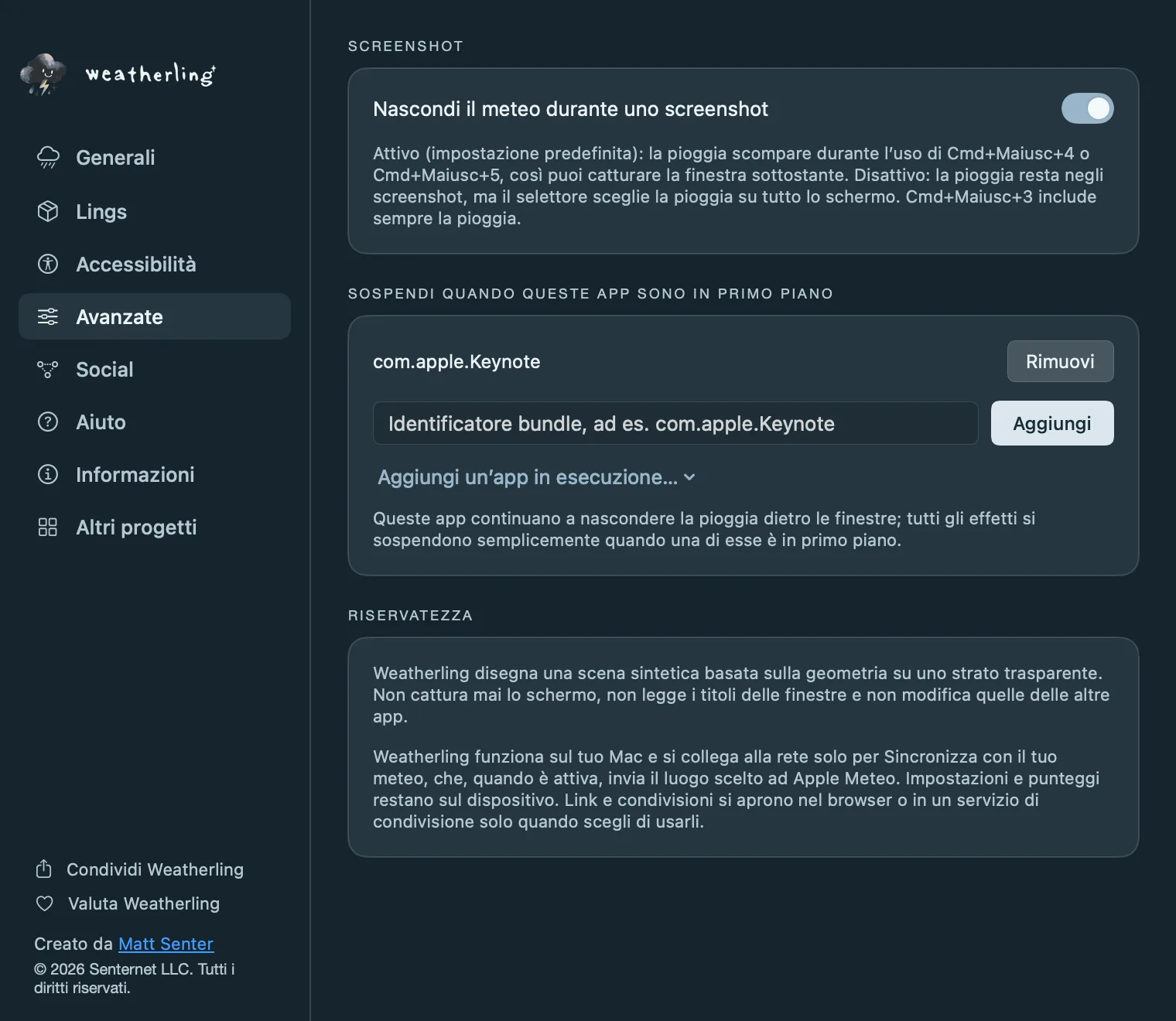Click the question mark Aiuto icon
This screenshot has width=1176, height=1021.
pos(48,422)
